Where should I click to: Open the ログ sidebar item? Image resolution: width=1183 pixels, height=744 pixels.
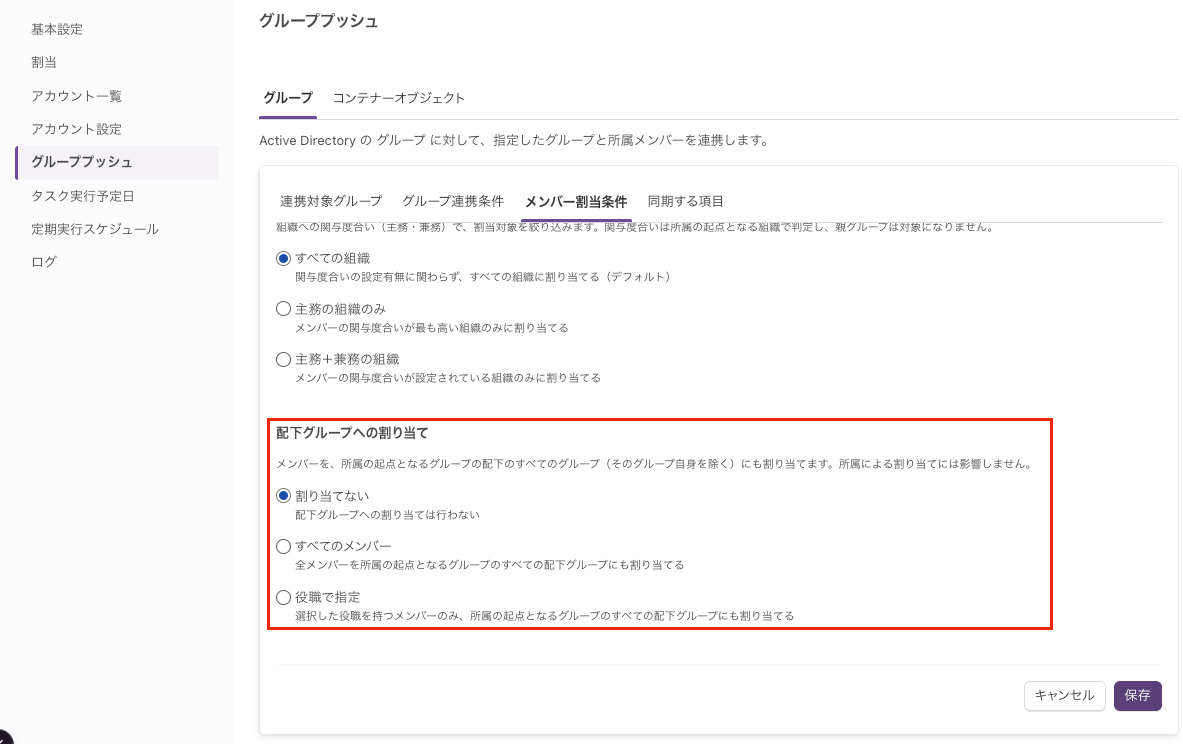tap(44, 262)
